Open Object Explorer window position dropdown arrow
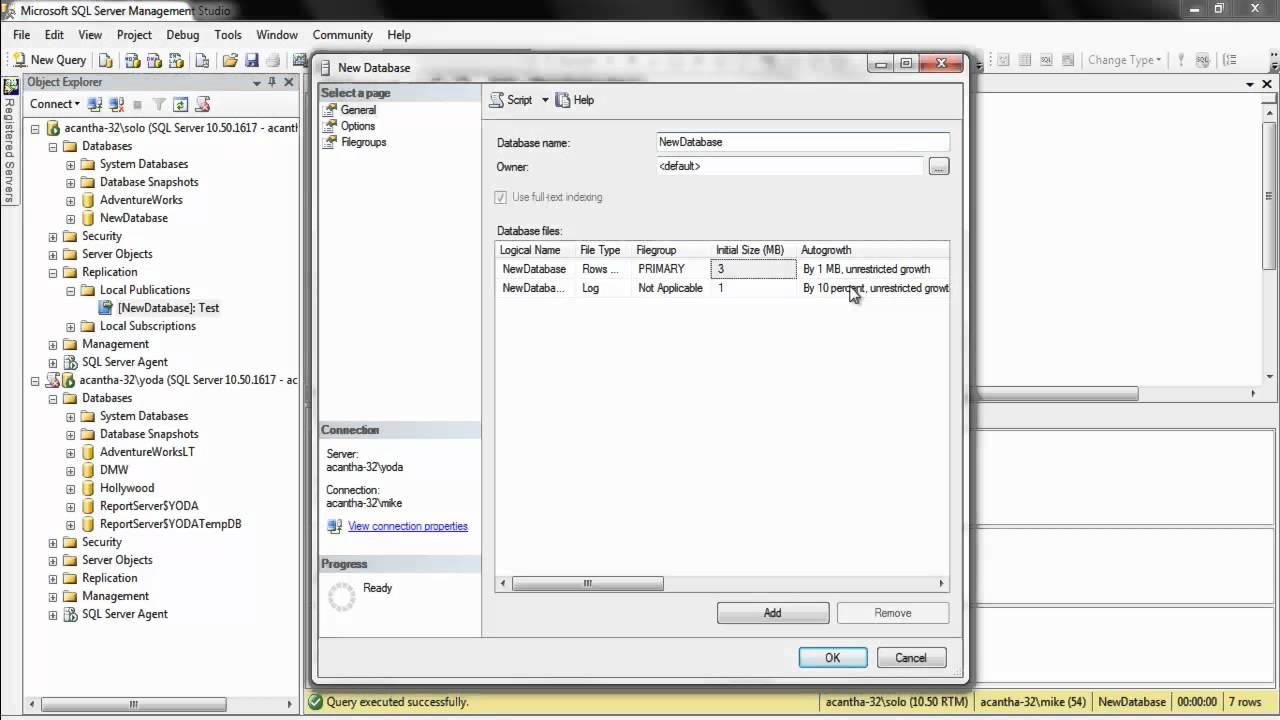This screenshot has width=1280, height=720. pos(257,82)
